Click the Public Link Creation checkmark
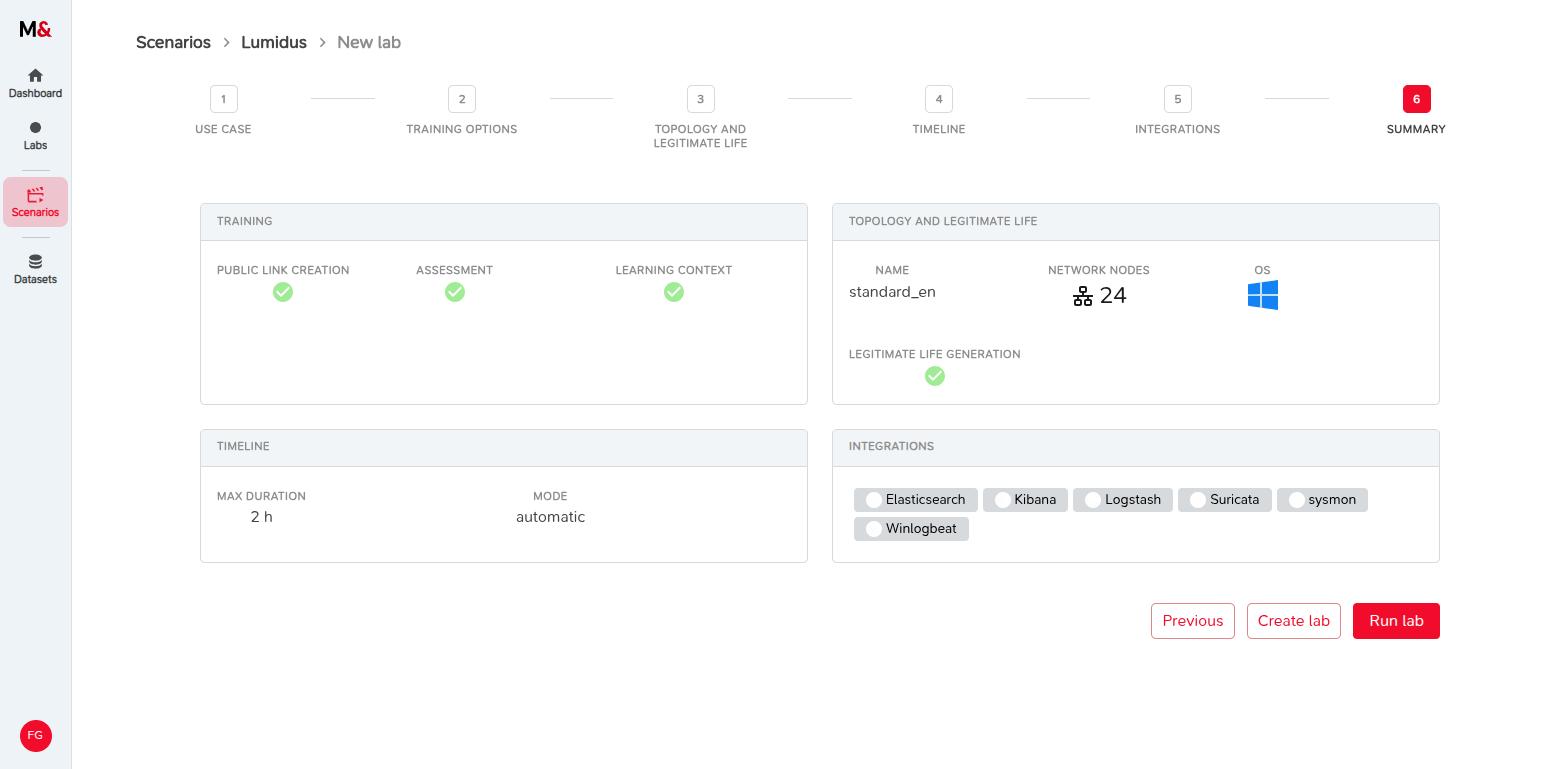 pyautogui.click(x=283, y=292)
